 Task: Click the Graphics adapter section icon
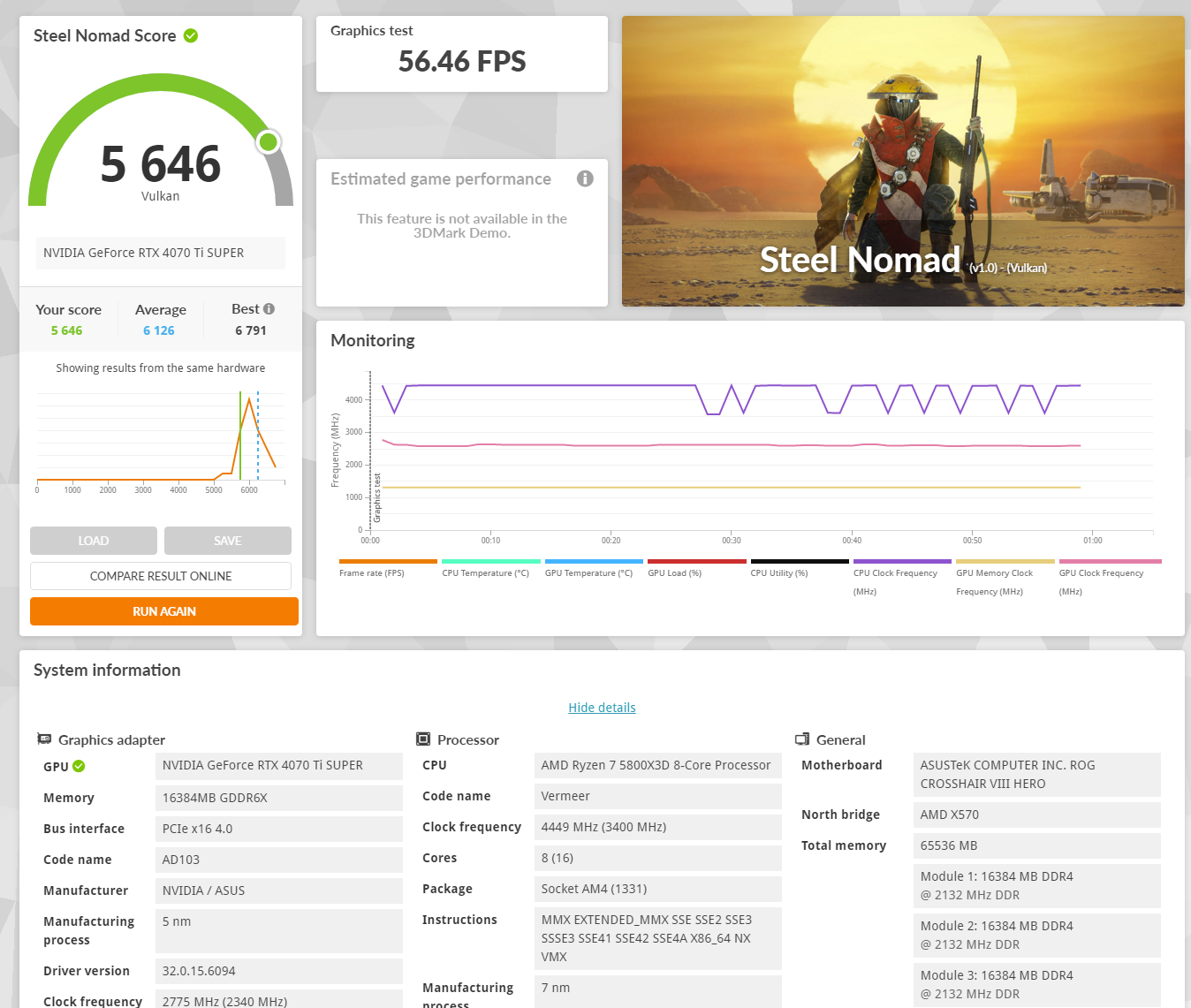click(x=44, y=739)
